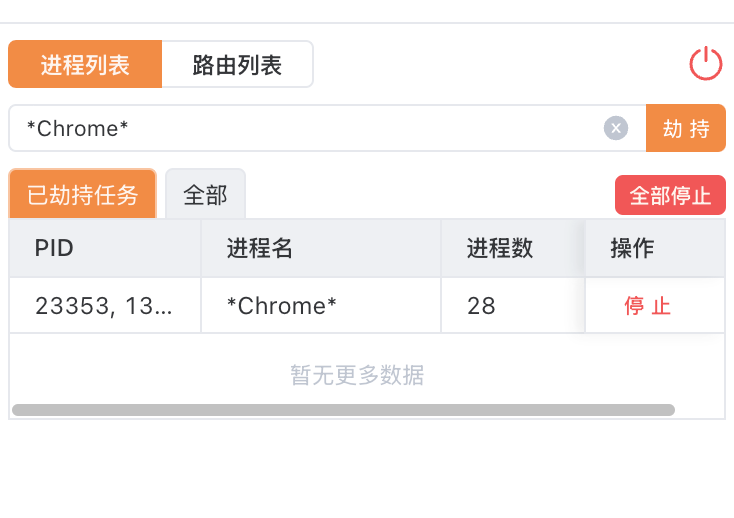This screenshot has height=518, width=734.
Task: Clear the *Chrome* search input
Action: pos(616,128)
